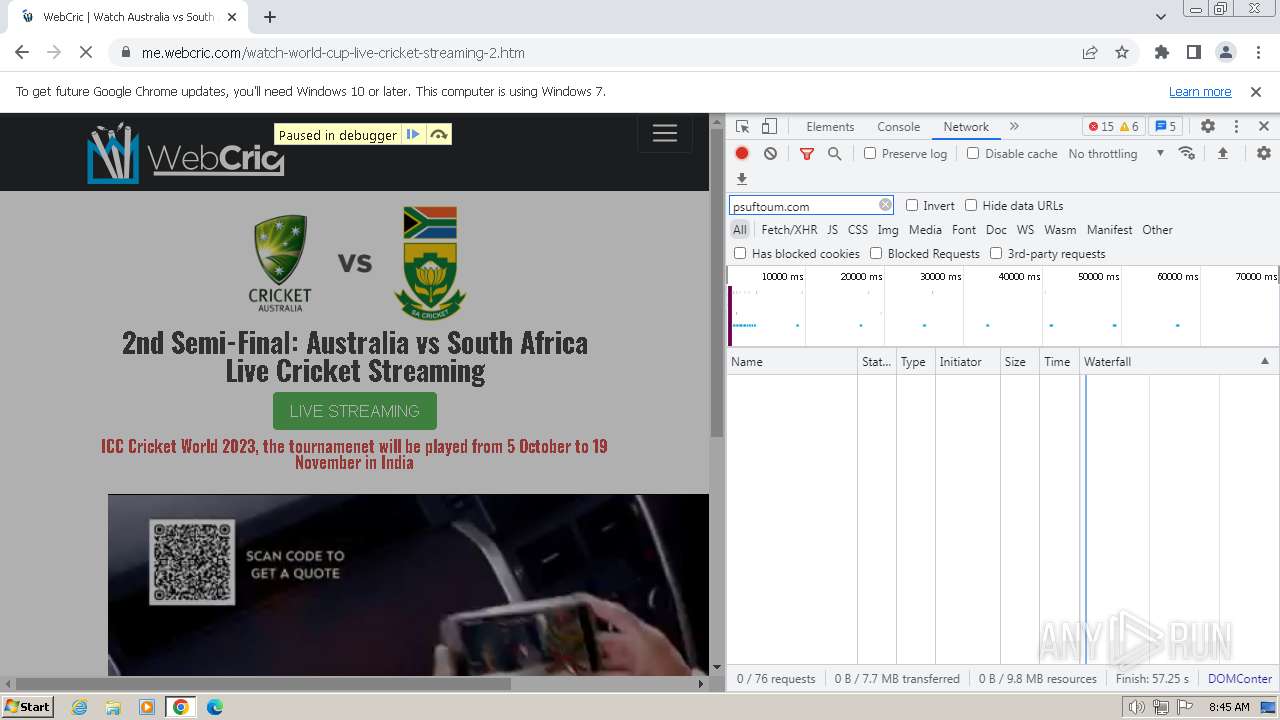Screen dimensions: 1280x720
Task: Open Chrome extensions puzzle icon
Action: point(1162,53)
